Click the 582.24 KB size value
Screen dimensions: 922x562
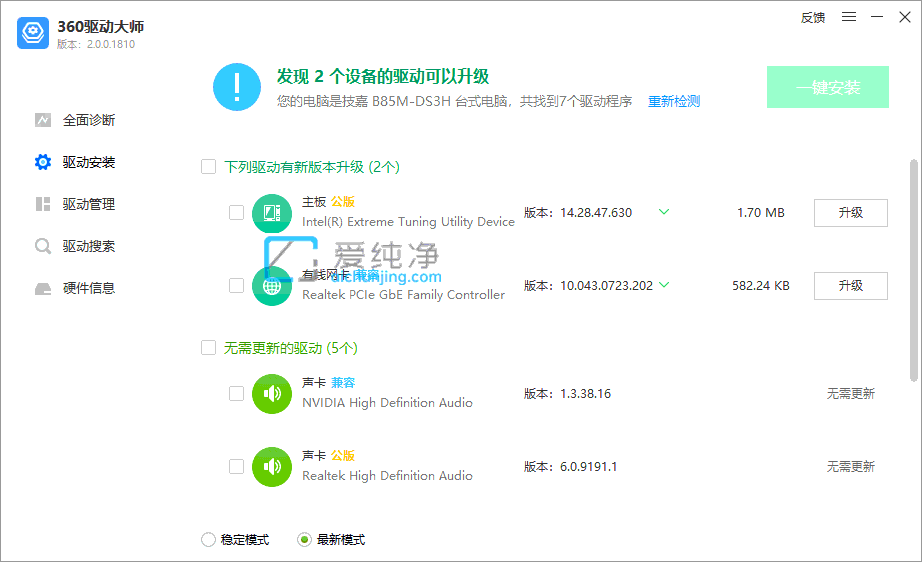tap(761, 286)
